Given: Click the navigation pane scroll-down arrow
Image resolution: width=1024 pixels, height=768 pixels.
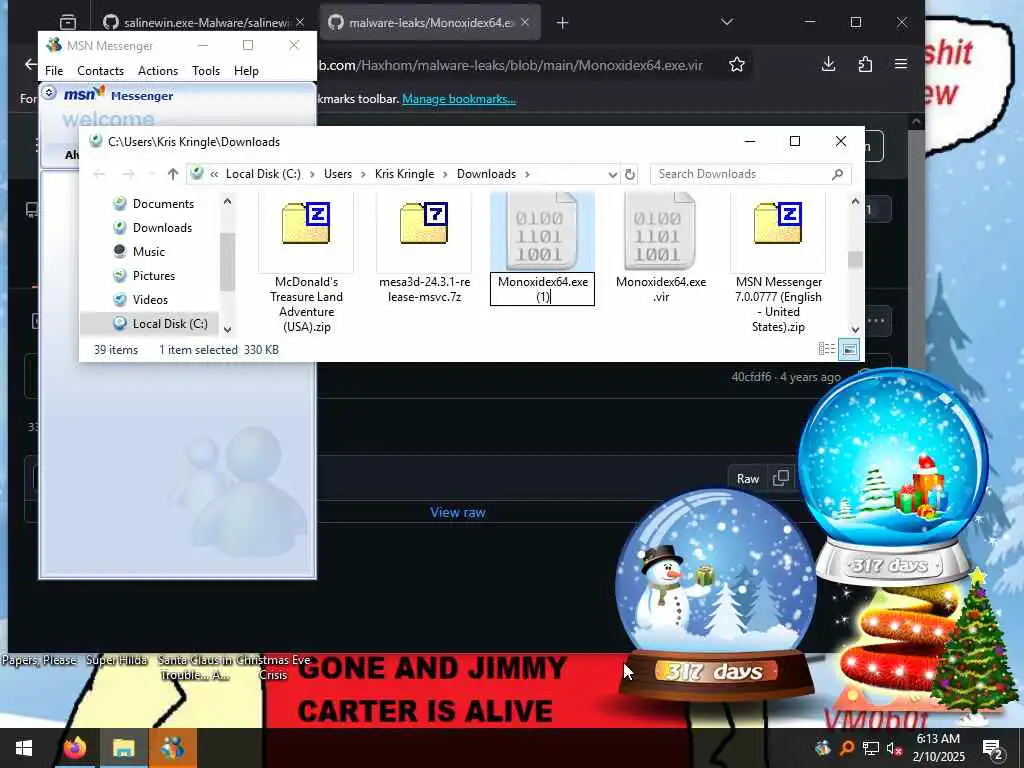Looking at the screenshot, I should coord(227,330).
